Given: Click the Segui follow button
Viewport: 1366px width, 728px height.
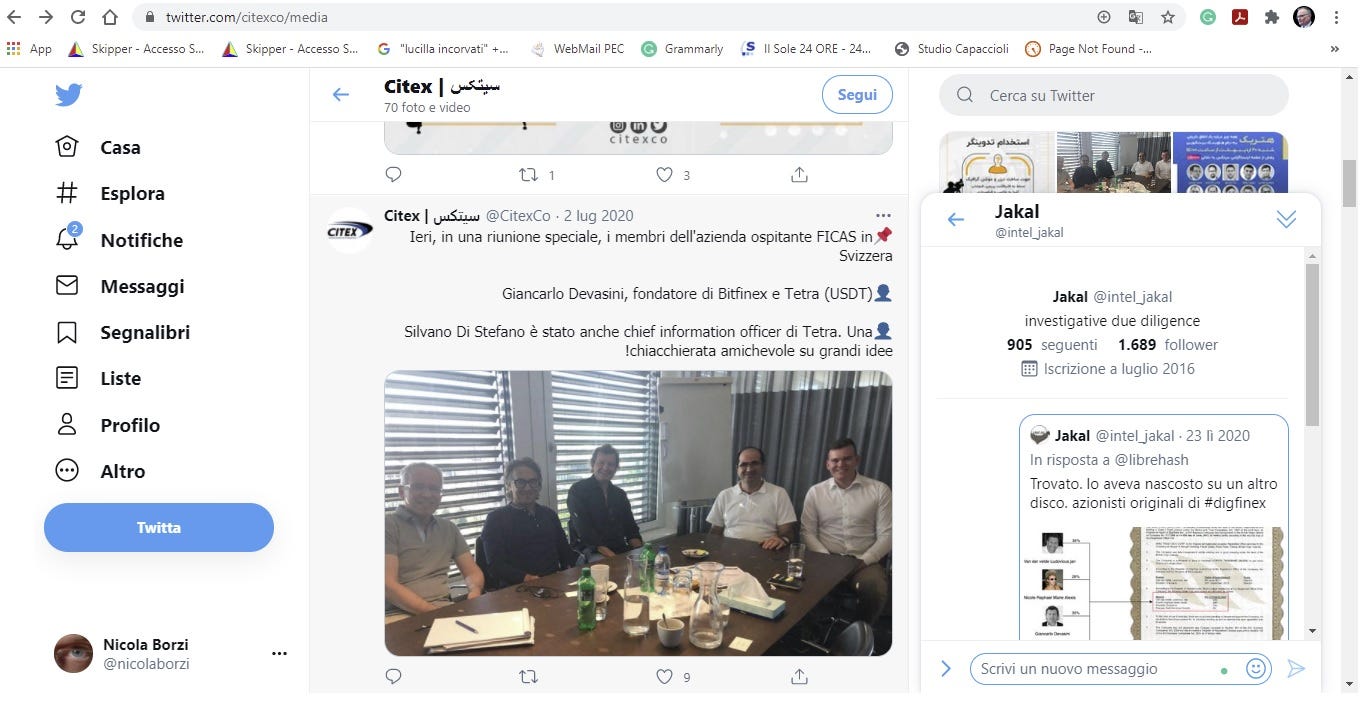Looking at the screenshot, I should [x=857, y=95].
